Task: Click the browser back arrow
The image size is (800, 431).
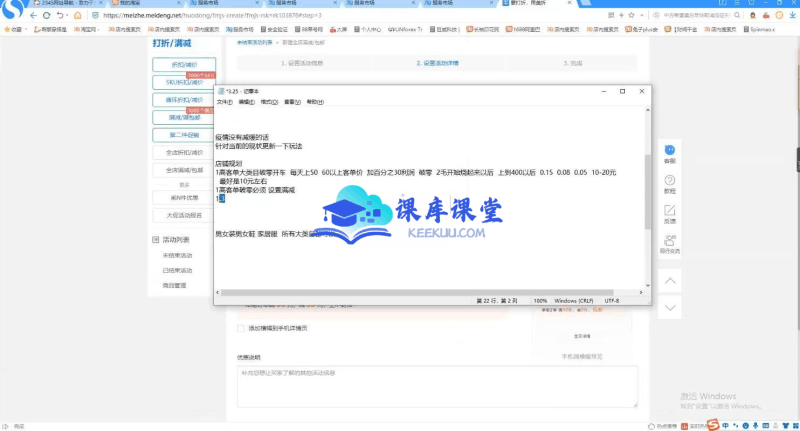Action: click(x=33, y=15)
